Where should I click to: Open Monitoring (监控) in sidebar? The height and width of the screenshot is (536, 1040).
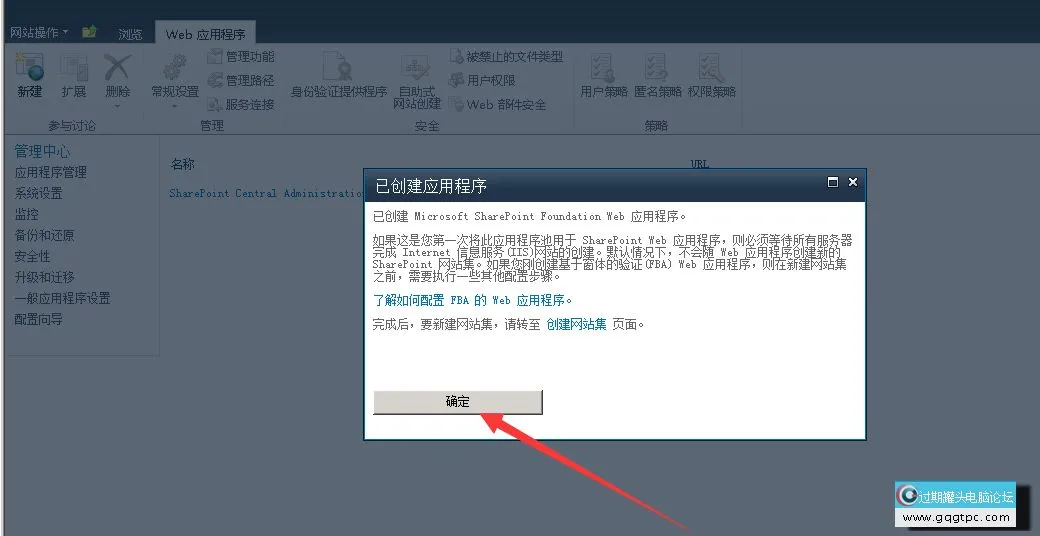27,214
